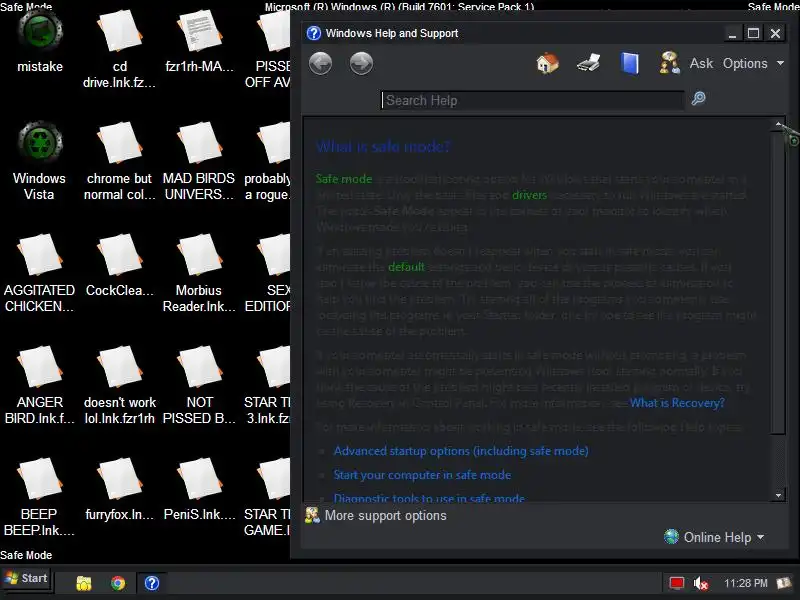Click the Ask support person icon
Viewport: 800px width, 600px height.
(x=669, y=63)
